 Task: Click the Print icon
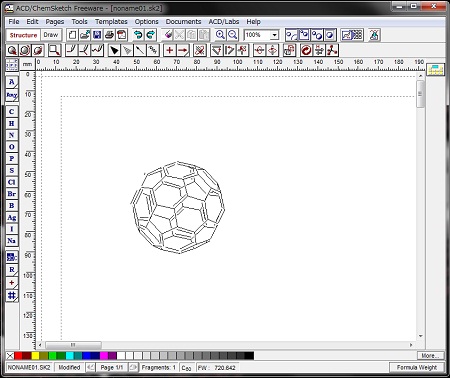pyautogui.click(x=109, y=35)
